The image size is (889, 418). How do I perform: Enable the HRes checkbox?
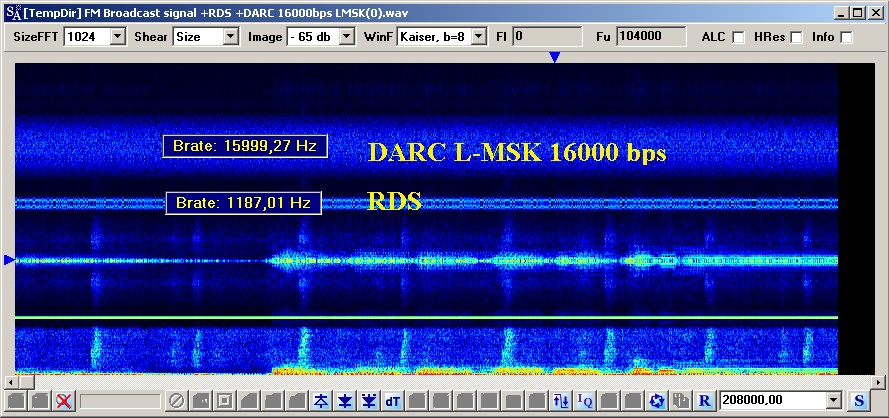[x=797, y=37]
